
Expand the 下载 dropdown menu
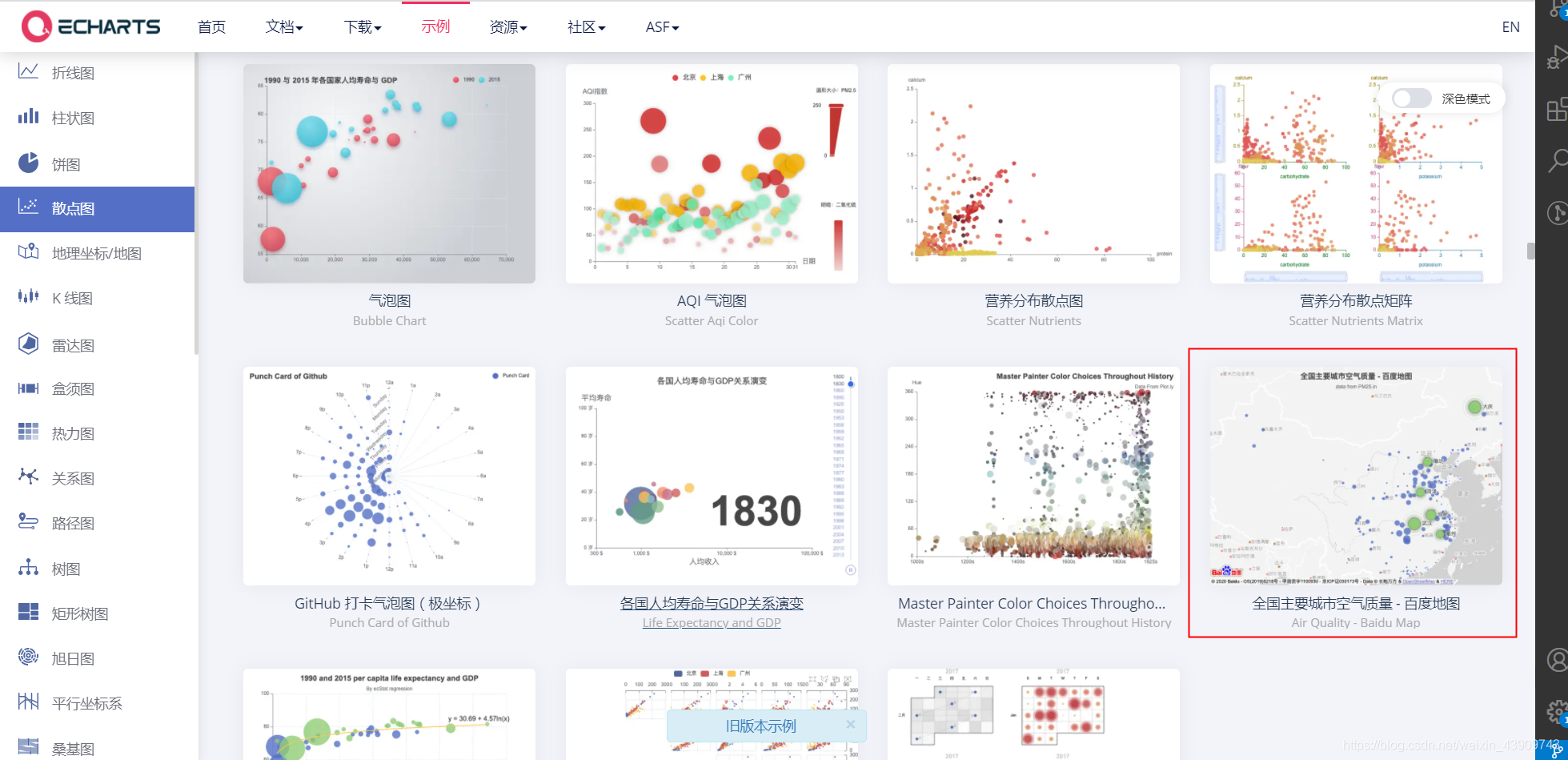(363, 27)
